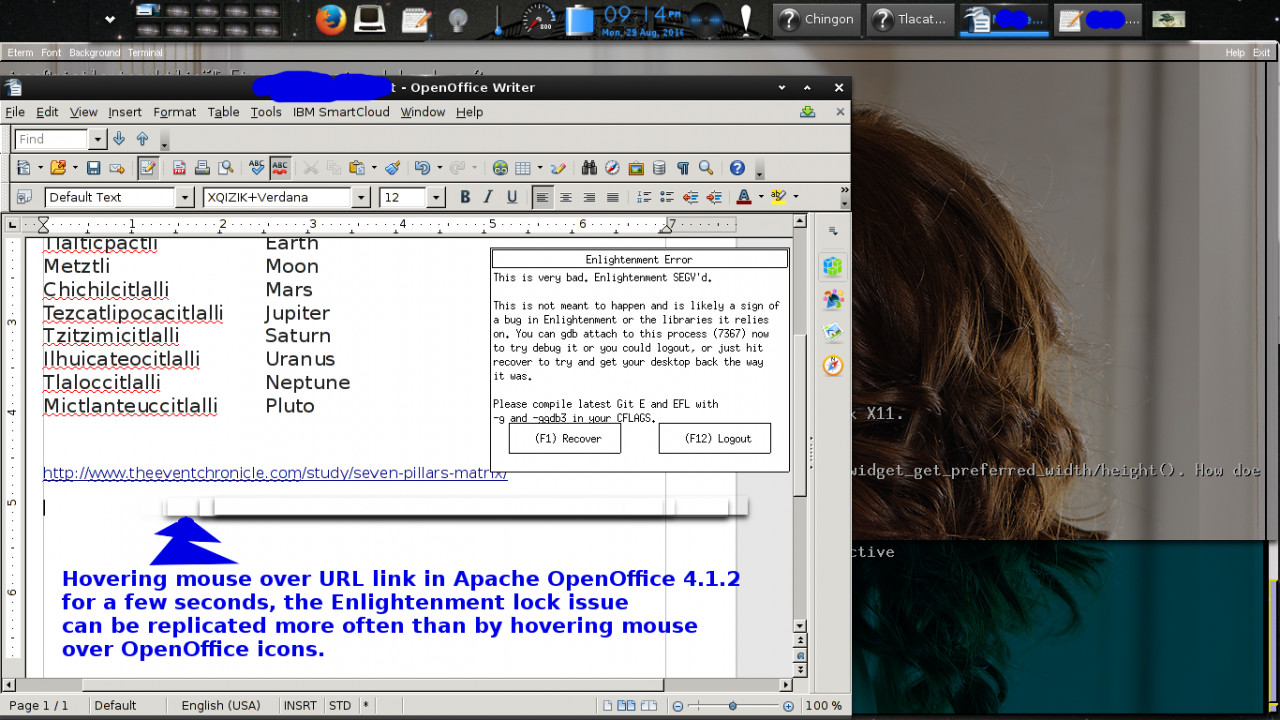Center text alignment

click(565, 197)
